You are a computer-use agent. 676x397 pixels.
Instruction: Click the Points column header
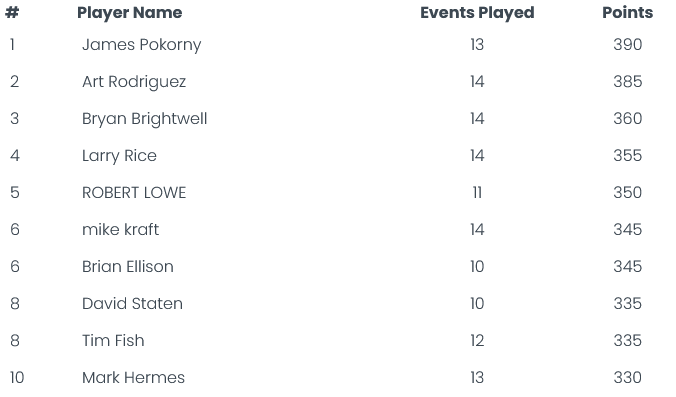tap(627, 13)
